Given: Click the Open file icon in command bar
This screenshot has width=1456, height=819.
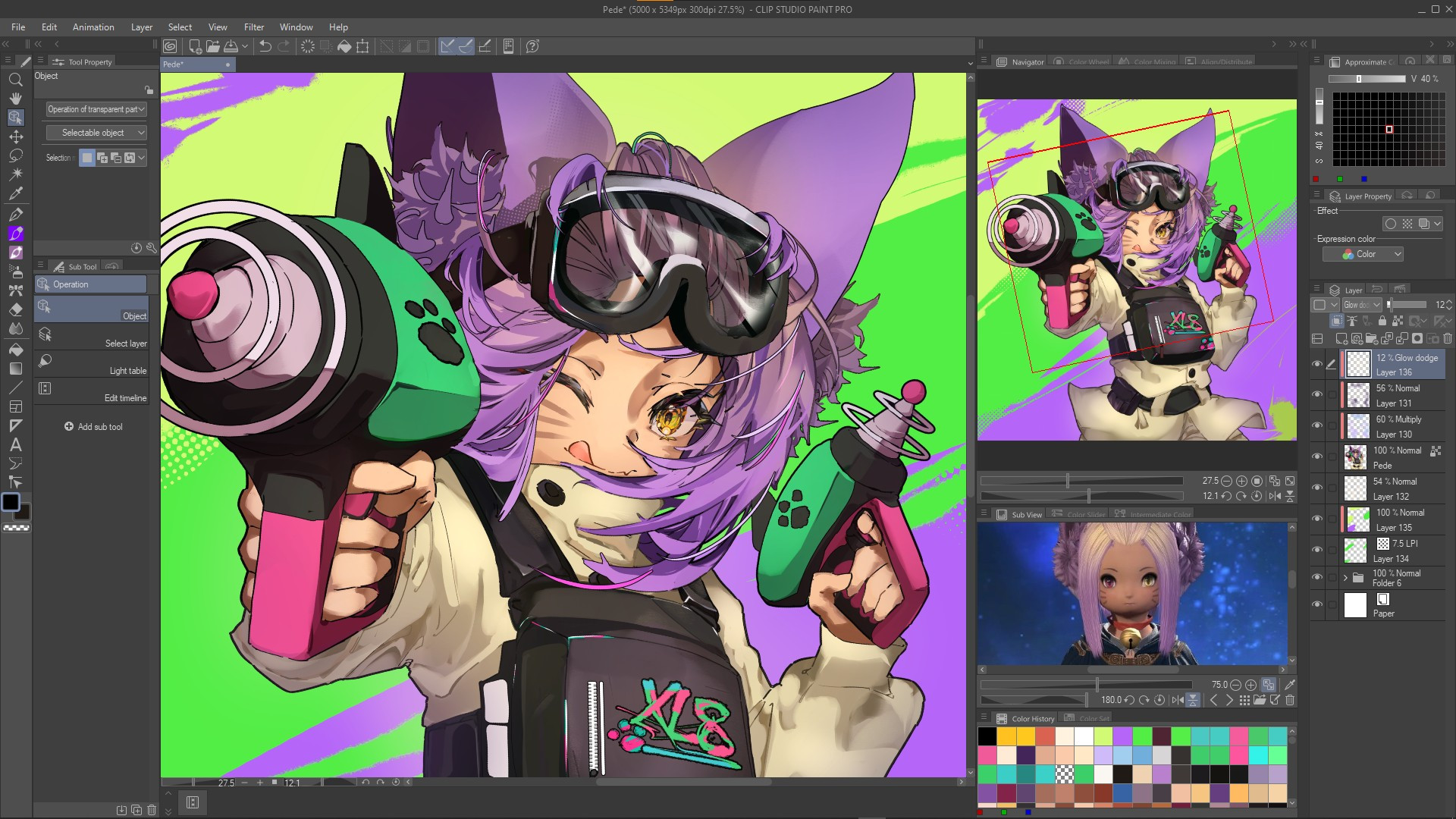Looking at the screenshot, I should click(x=213, y=46).
